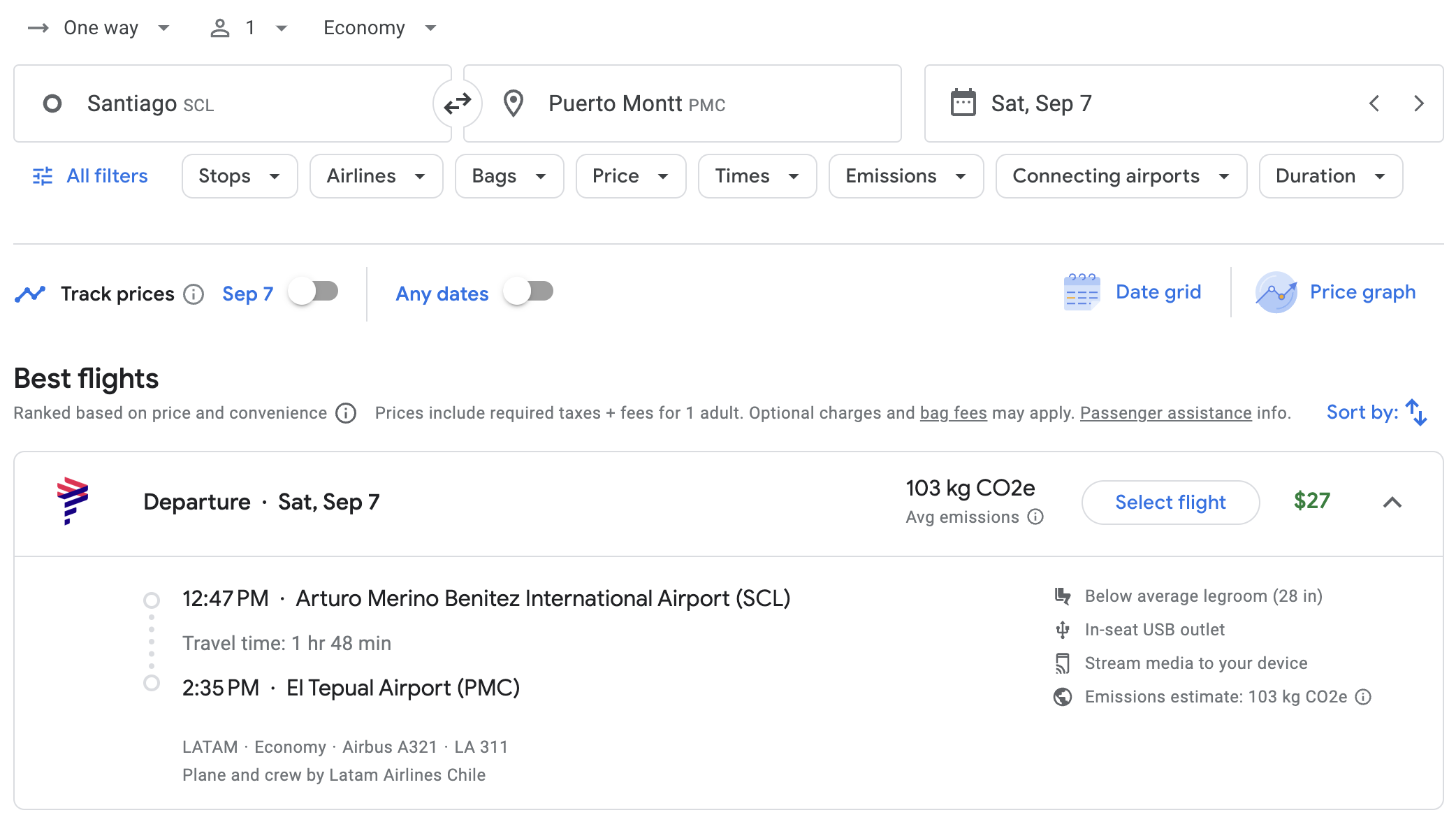1456x815 pixels.
Task: Click the Track prices trend icon
Action: [30, 294]
